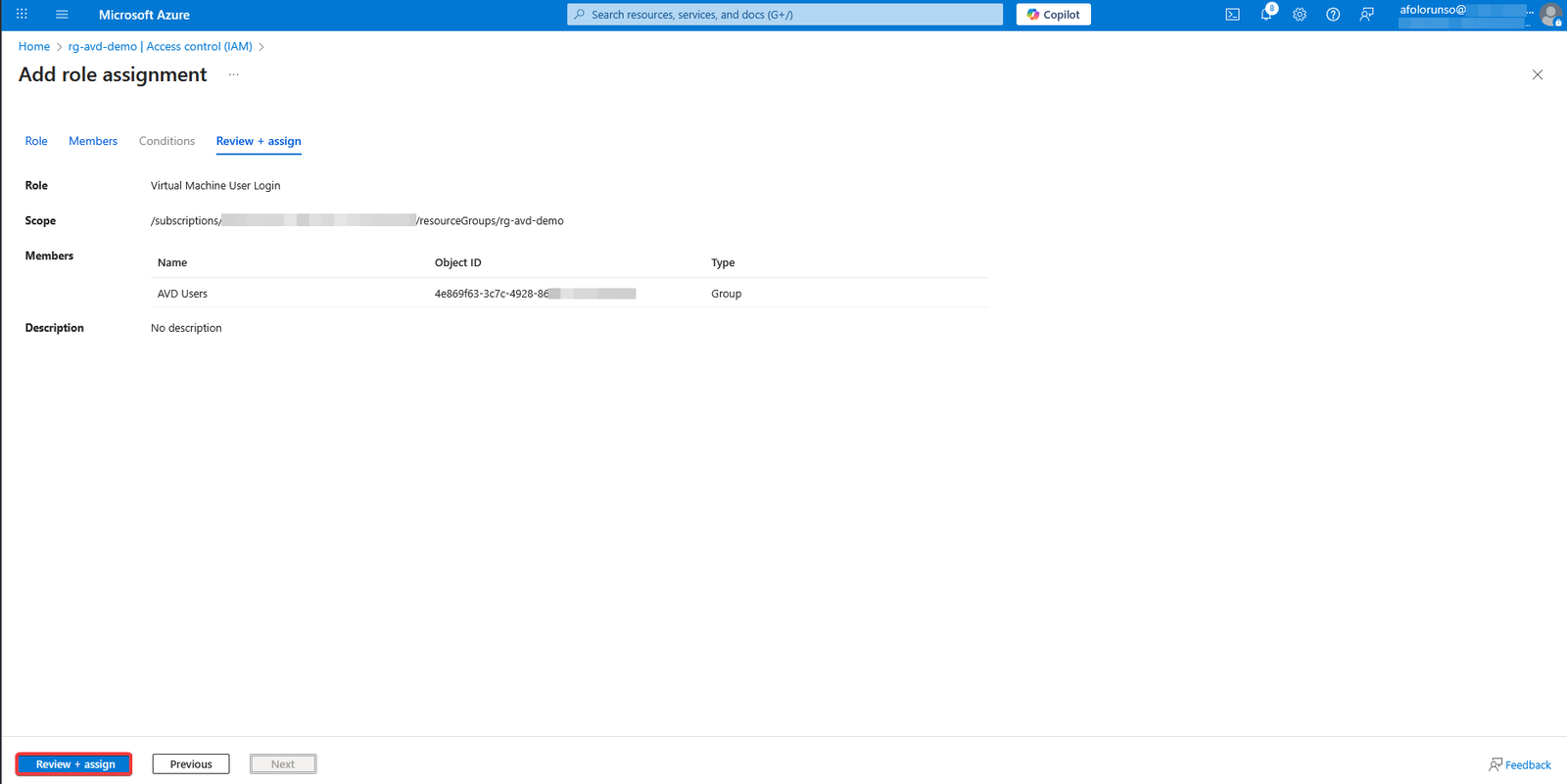The image size is (1567, 784).
Task: Close the Add role assignment pane
Action: point(1537,75)
